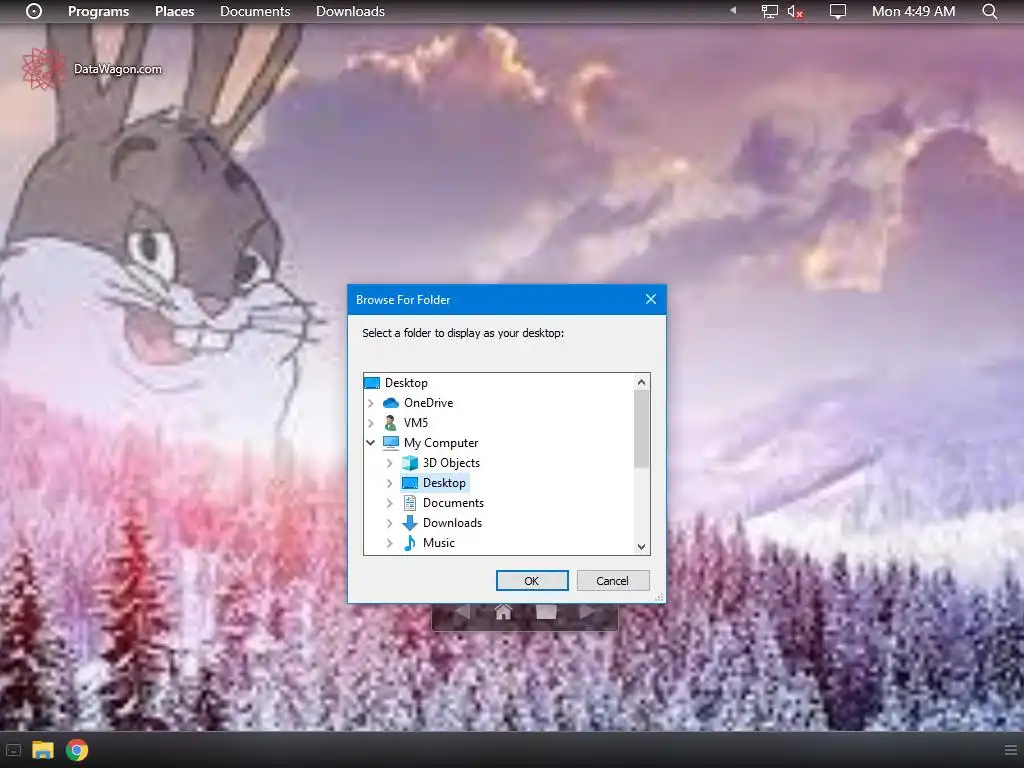Image resolution: width=1024 pixels, height=768 pixels.
Task: Expand the 3D Objects node
Action: [x=389, y=463]
